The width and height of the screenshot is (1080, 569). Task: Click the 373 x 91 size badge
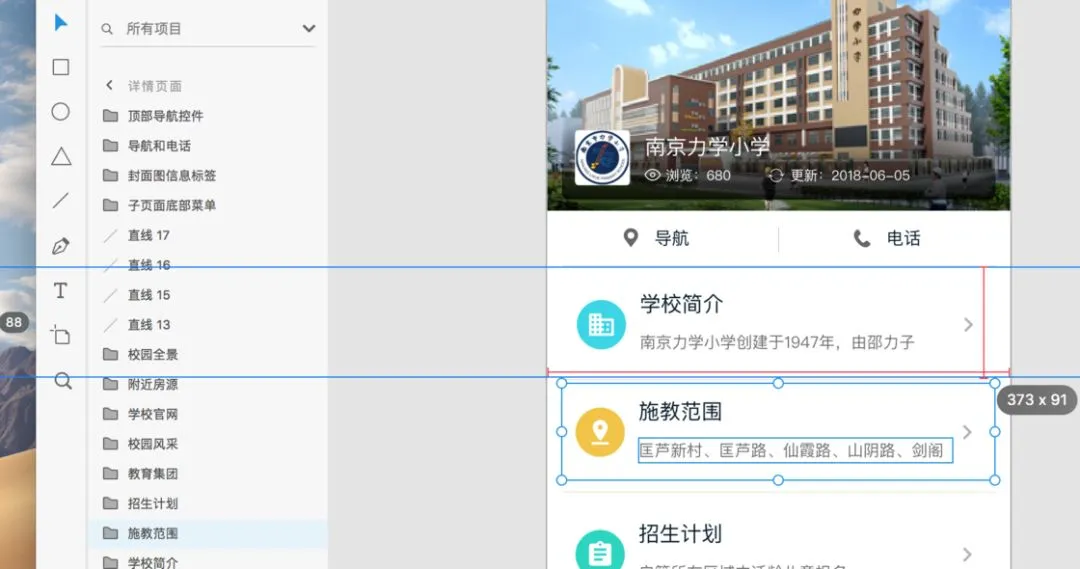pos(1037,400)
